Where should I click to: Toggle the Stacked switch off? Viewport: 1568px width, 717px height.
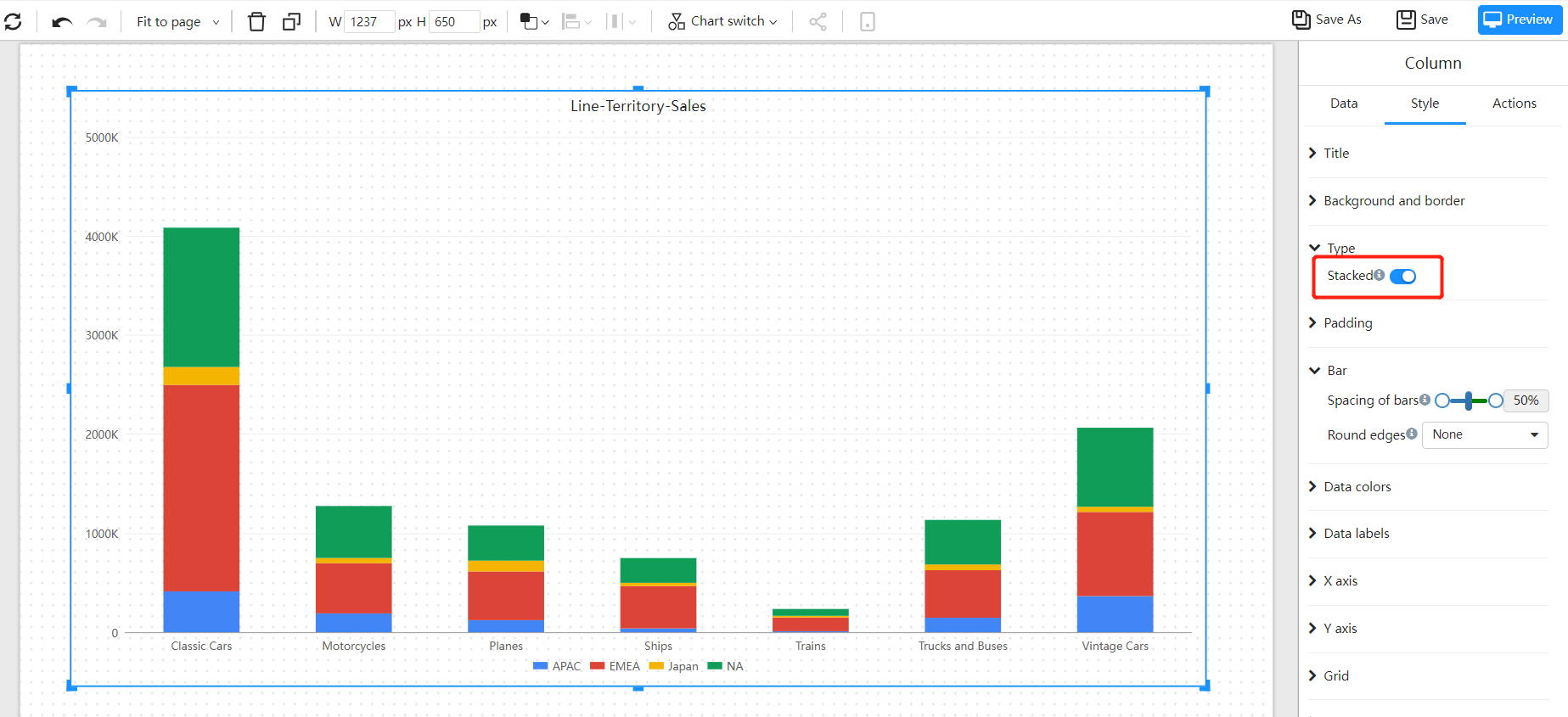(x=1402, y=276)
